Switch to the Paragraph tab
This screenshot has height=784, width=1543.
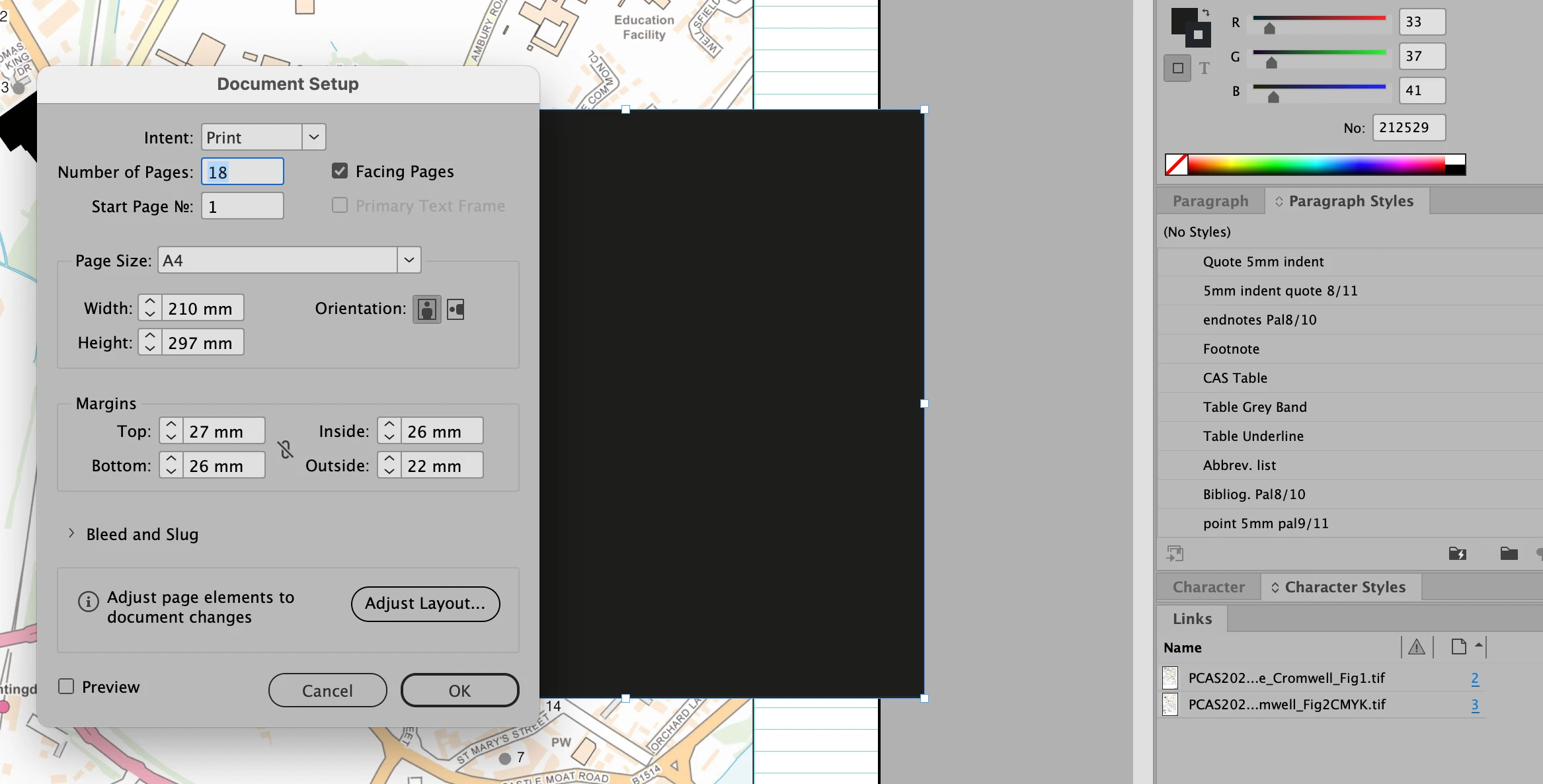tap(1210, 201)
